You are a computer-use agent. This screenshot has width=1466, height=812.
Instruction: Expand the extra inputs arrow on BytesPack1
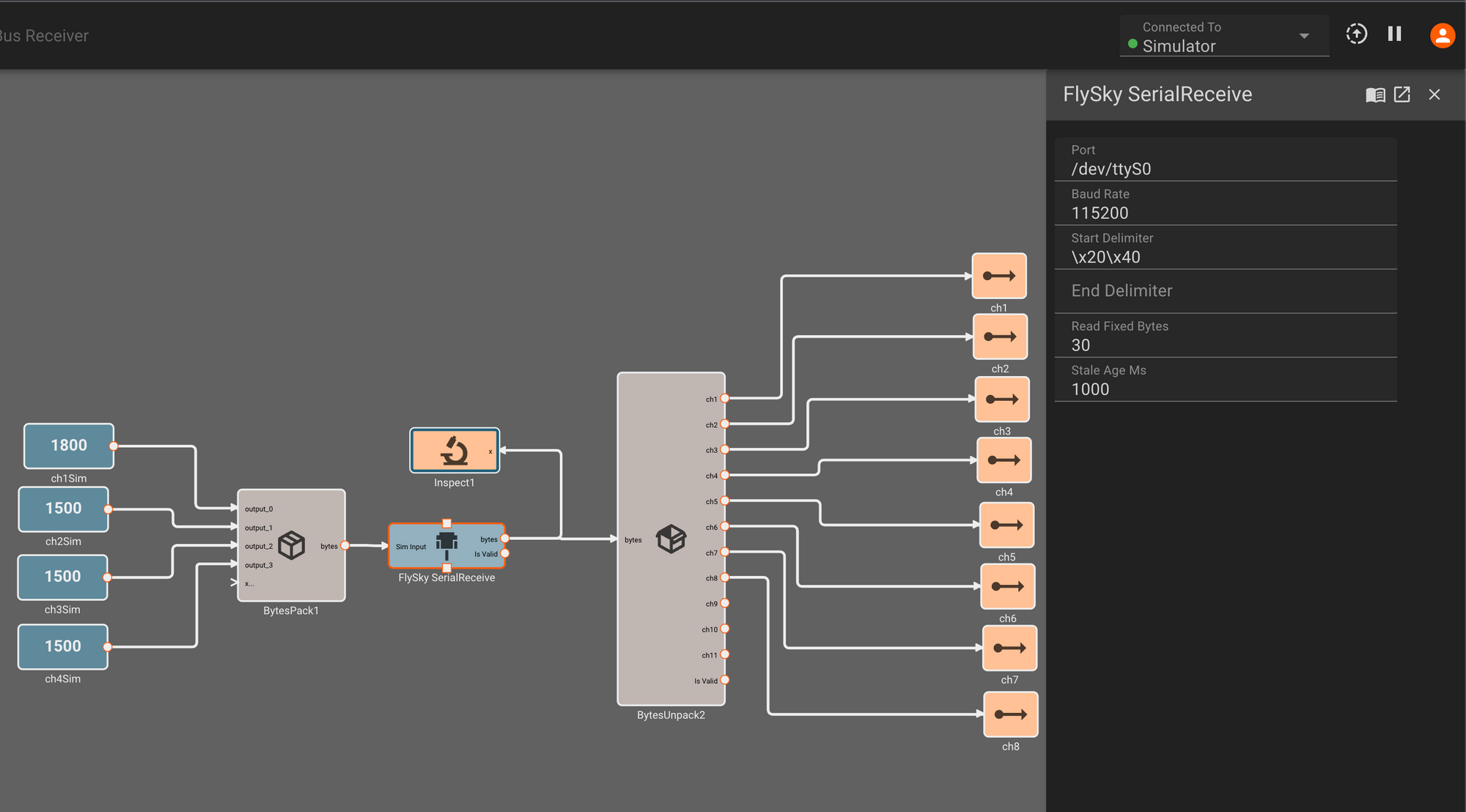click(x=234, y=583)
